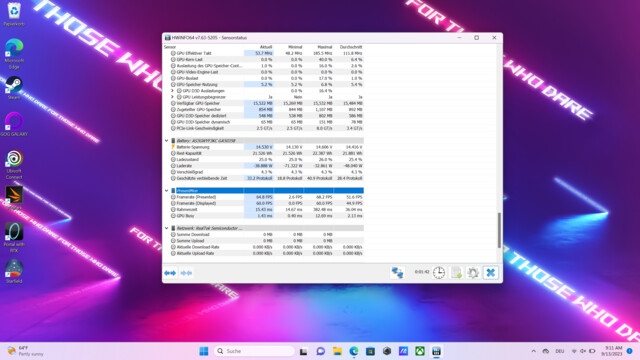Collapse the PresentMon sensor group
This screenshot has height=360, width=640.
pos(167,191)
